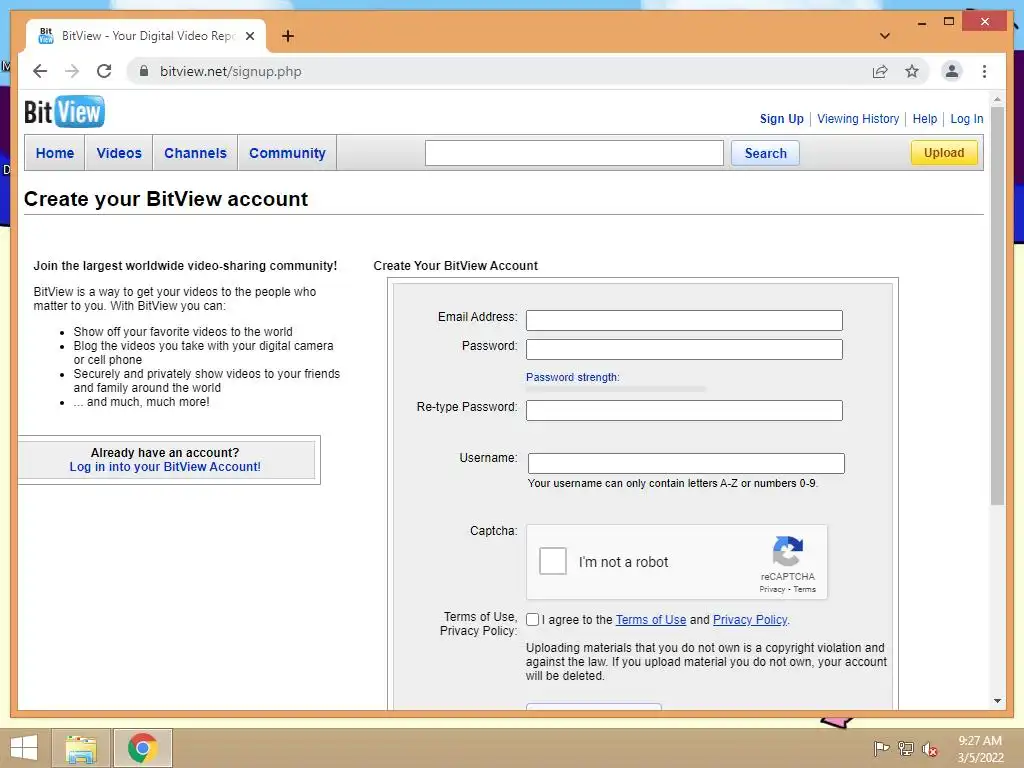Open the Privacy Policy link
Viewport: 1024px width, 768px height.
[750, 620]
